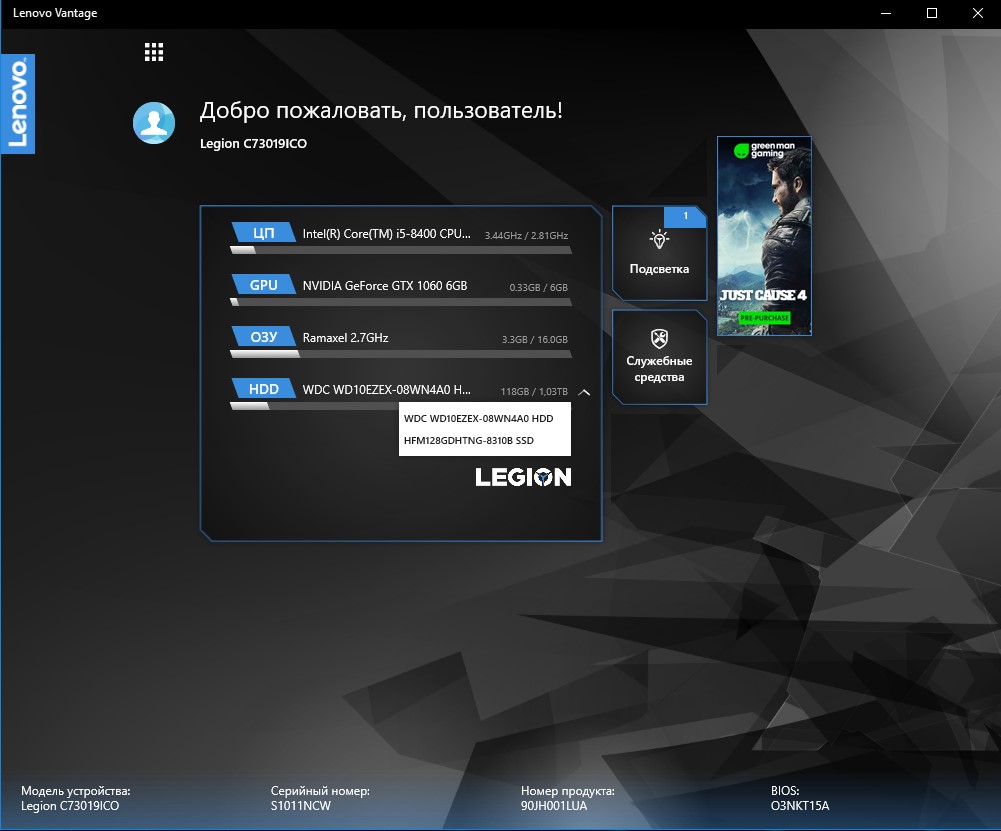Click device model Legion C73019ICO in footer
Viewport: 1001px width, 831px height.
[x=70, y=806]
